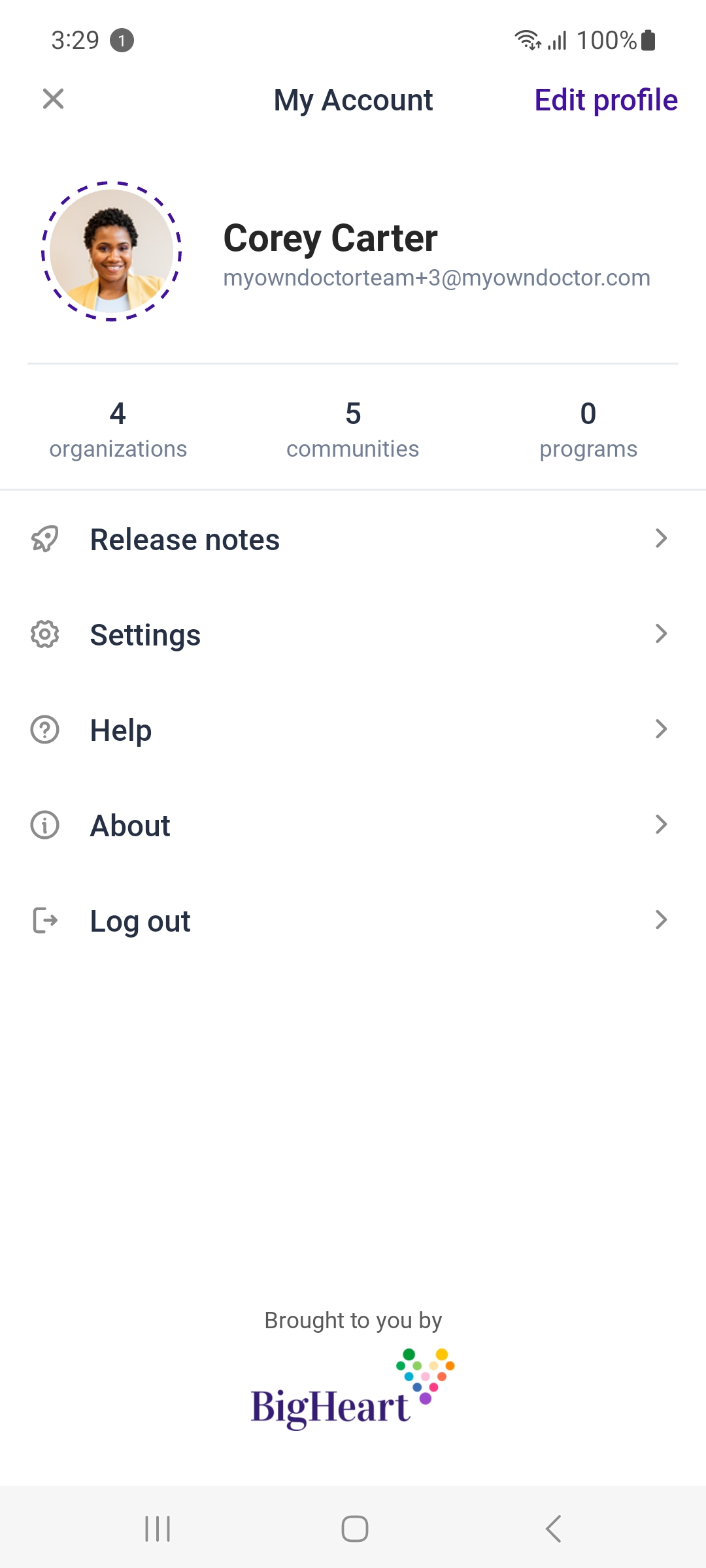The height and width of the screenshot is (1568, 706).
Task: Expand Release notes via its chevron
Action: [661, 538]
